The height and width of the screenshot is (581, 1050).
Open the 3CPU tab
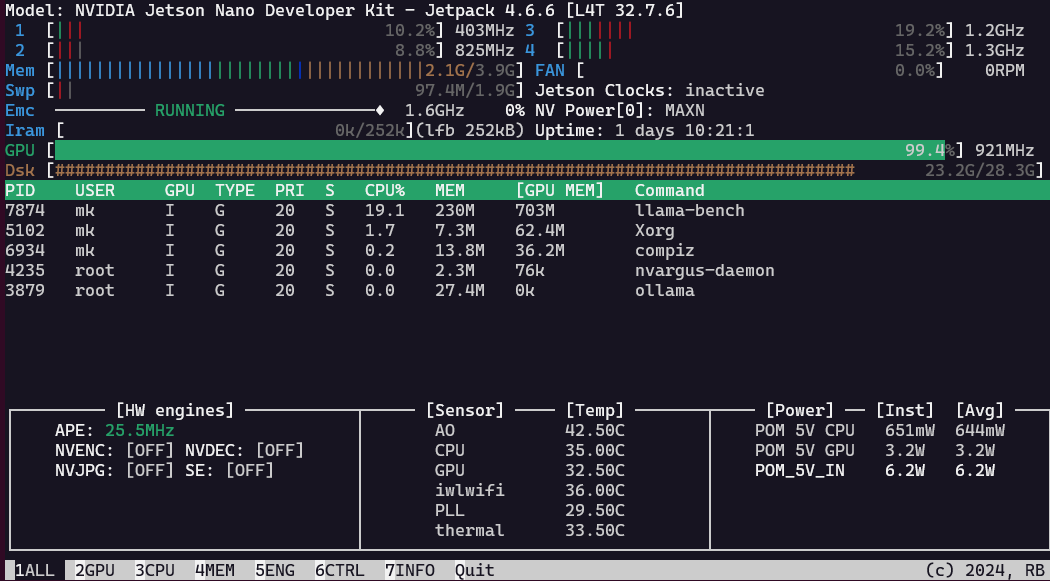pos(155,570)
